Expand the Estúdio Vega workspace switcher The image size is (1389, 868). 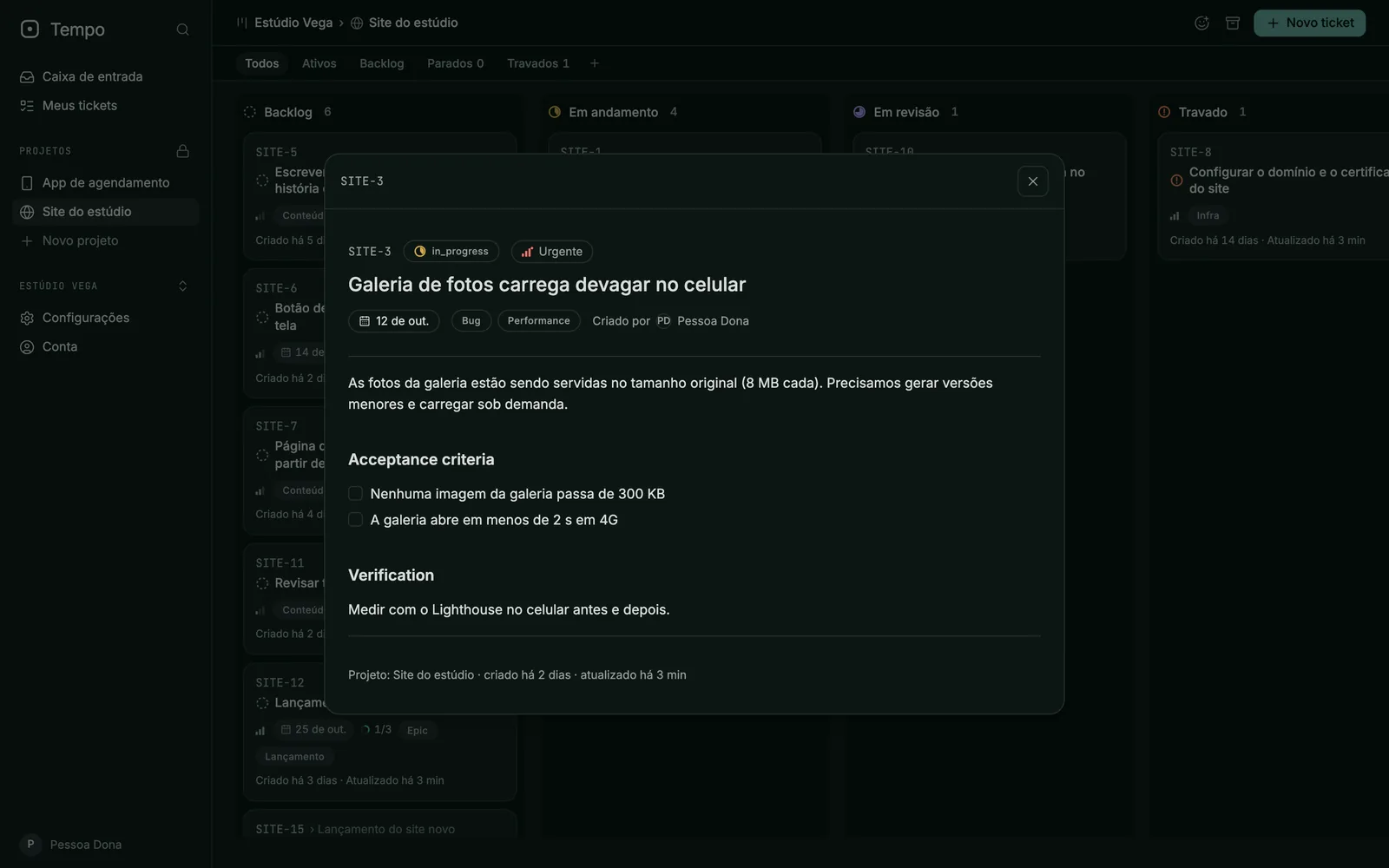coord(182,286)
